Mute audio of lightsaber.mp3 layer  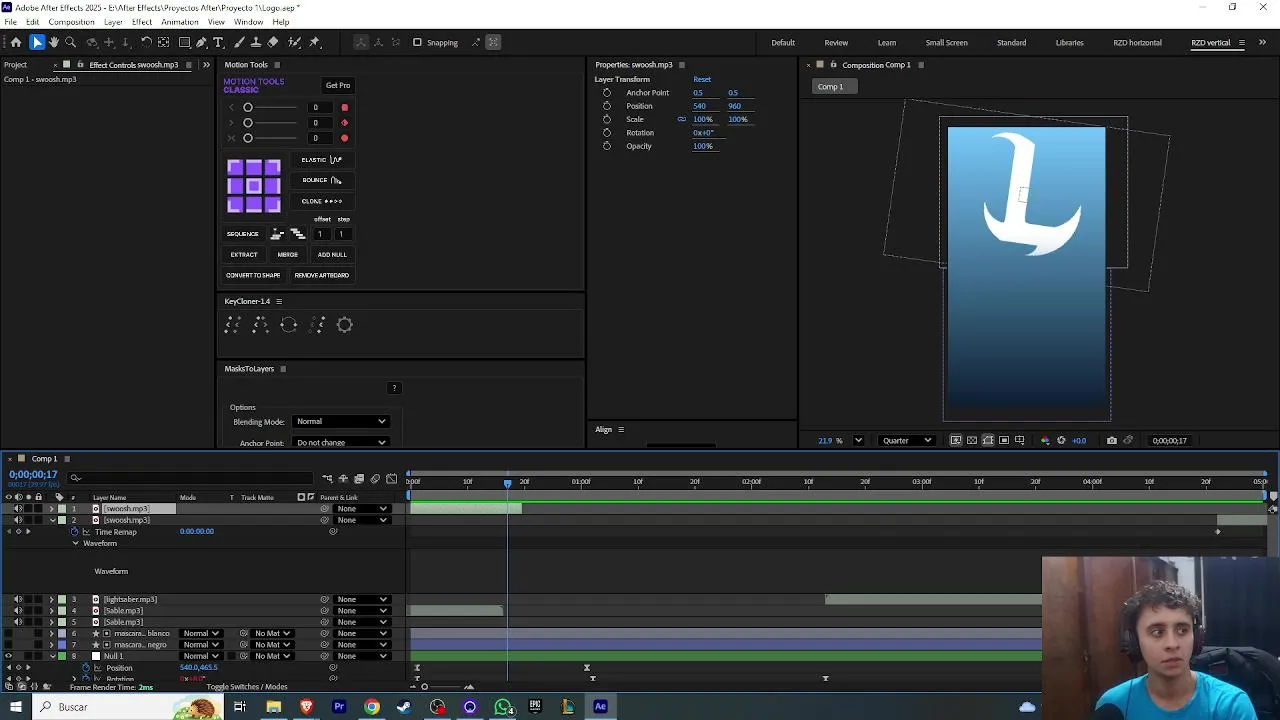click(17, 600)
